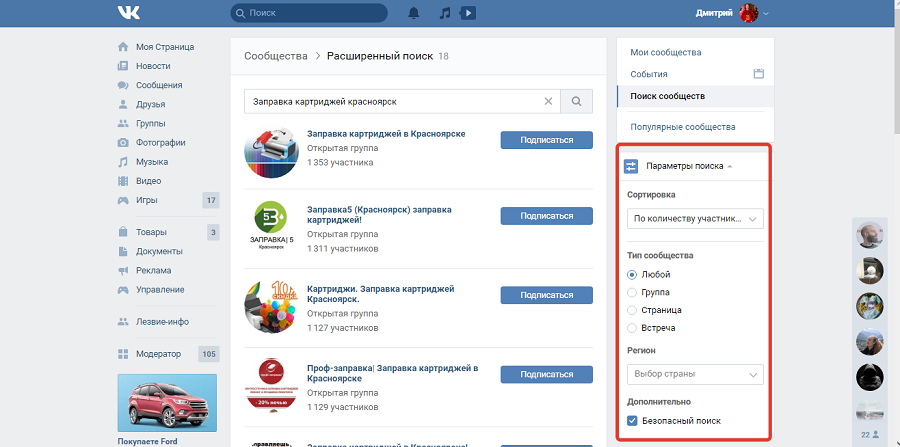Click the Модератор grid icon
This screenshot has width=900, height=447.
(123, 354)
